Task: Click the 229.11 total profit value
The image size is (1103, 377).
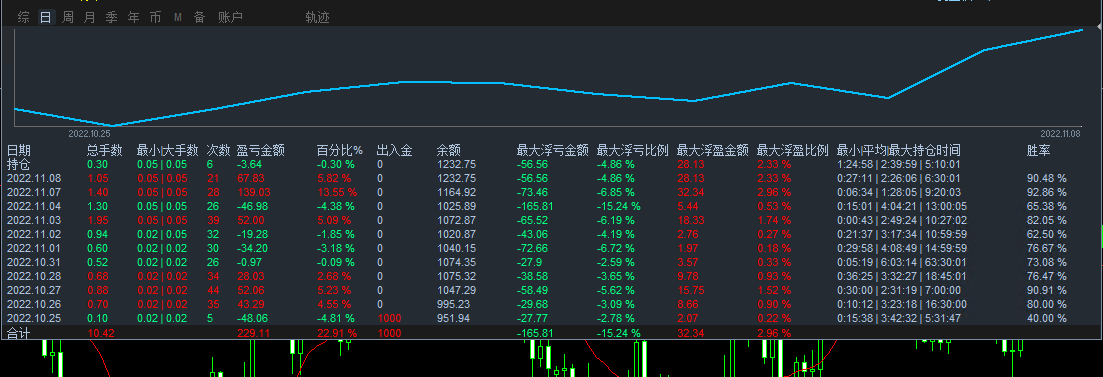Action: tap(254, 333)
